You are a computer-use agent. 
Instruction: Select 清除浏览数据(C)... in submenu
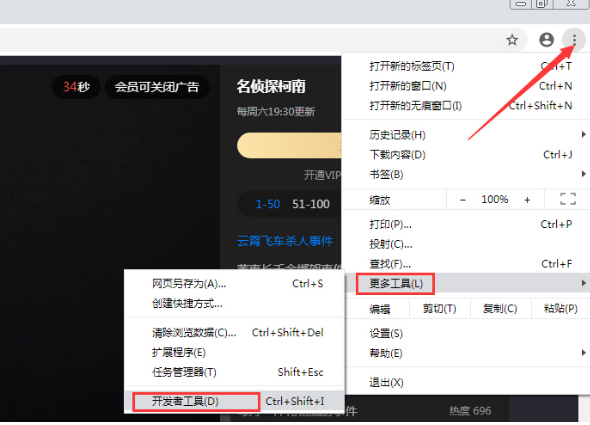[x=234, y=333]
